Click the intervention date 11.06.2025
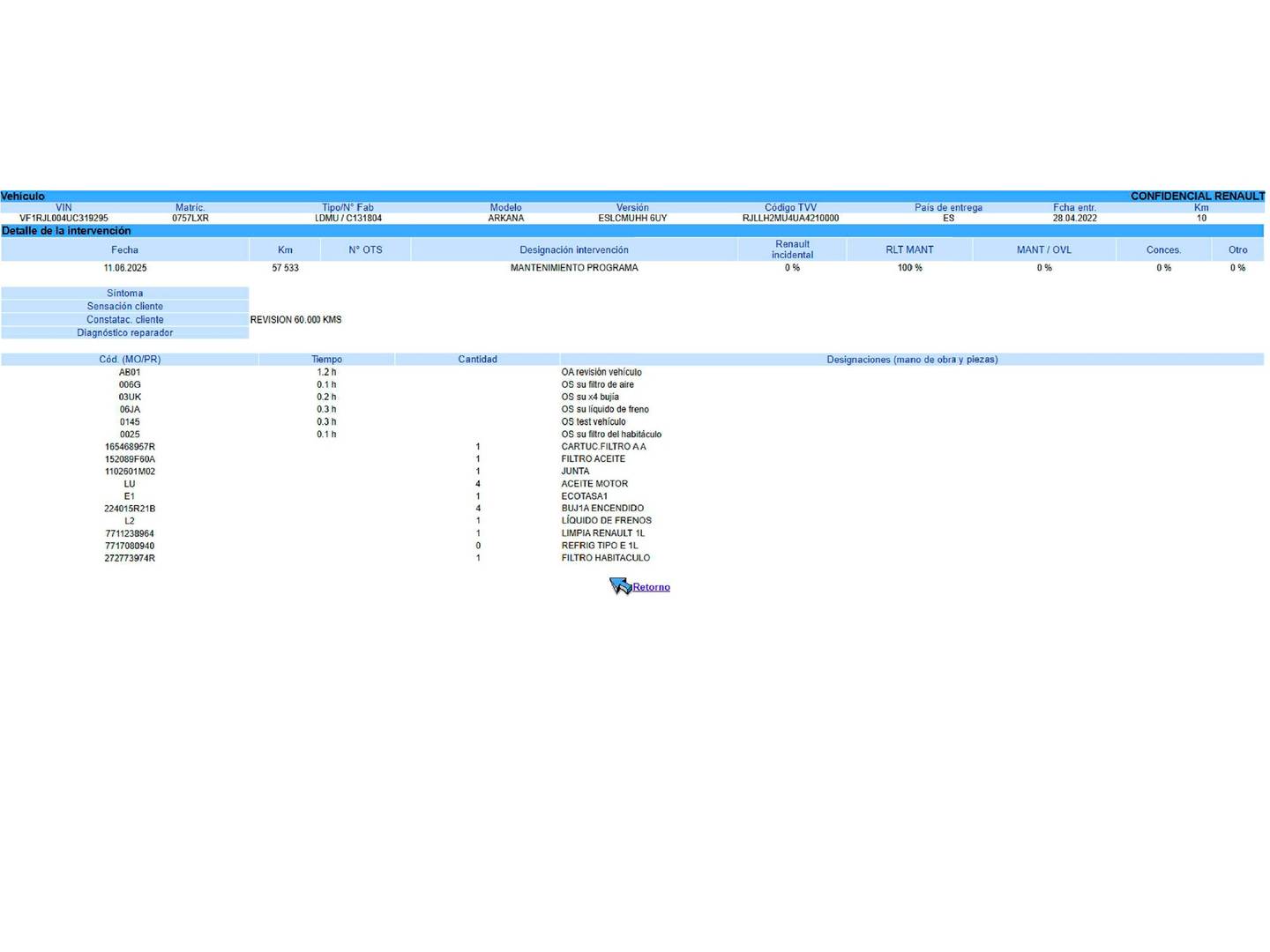The image size is (1270, 952). (125, 268)
